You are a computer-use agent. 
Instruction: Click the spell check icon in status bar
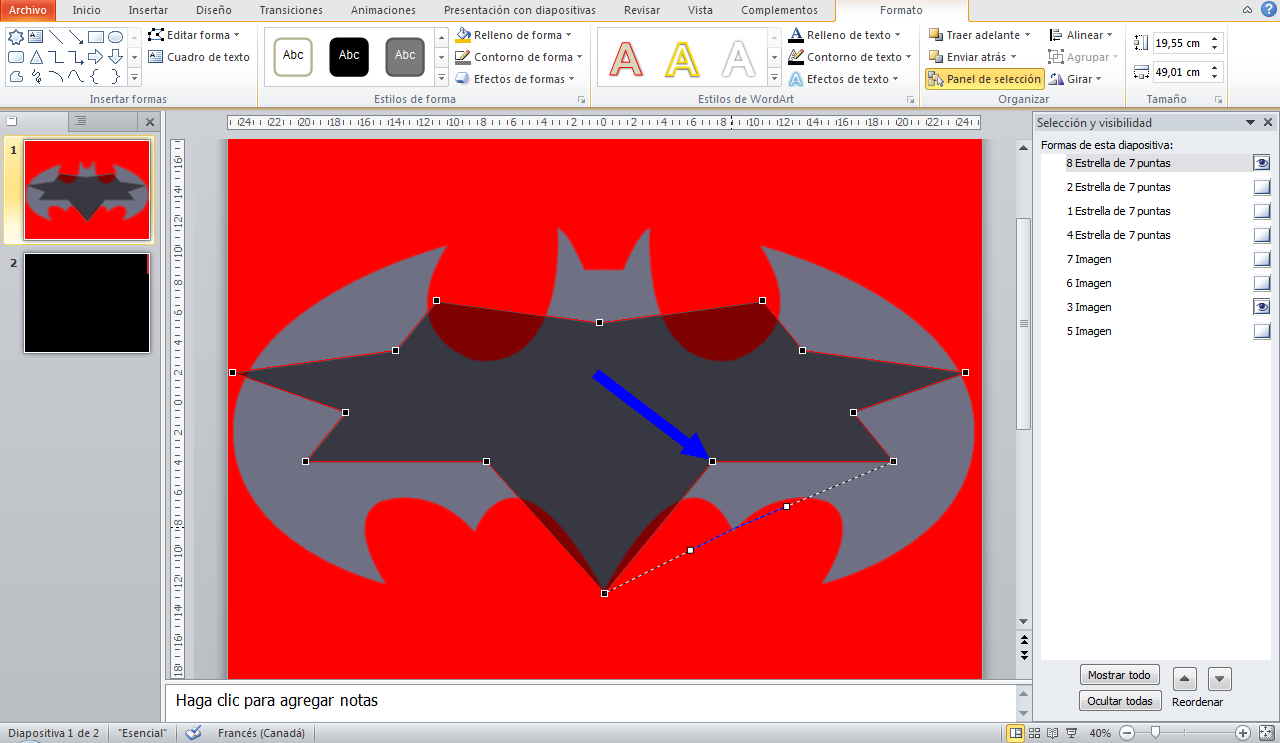[x=193, y=733]
